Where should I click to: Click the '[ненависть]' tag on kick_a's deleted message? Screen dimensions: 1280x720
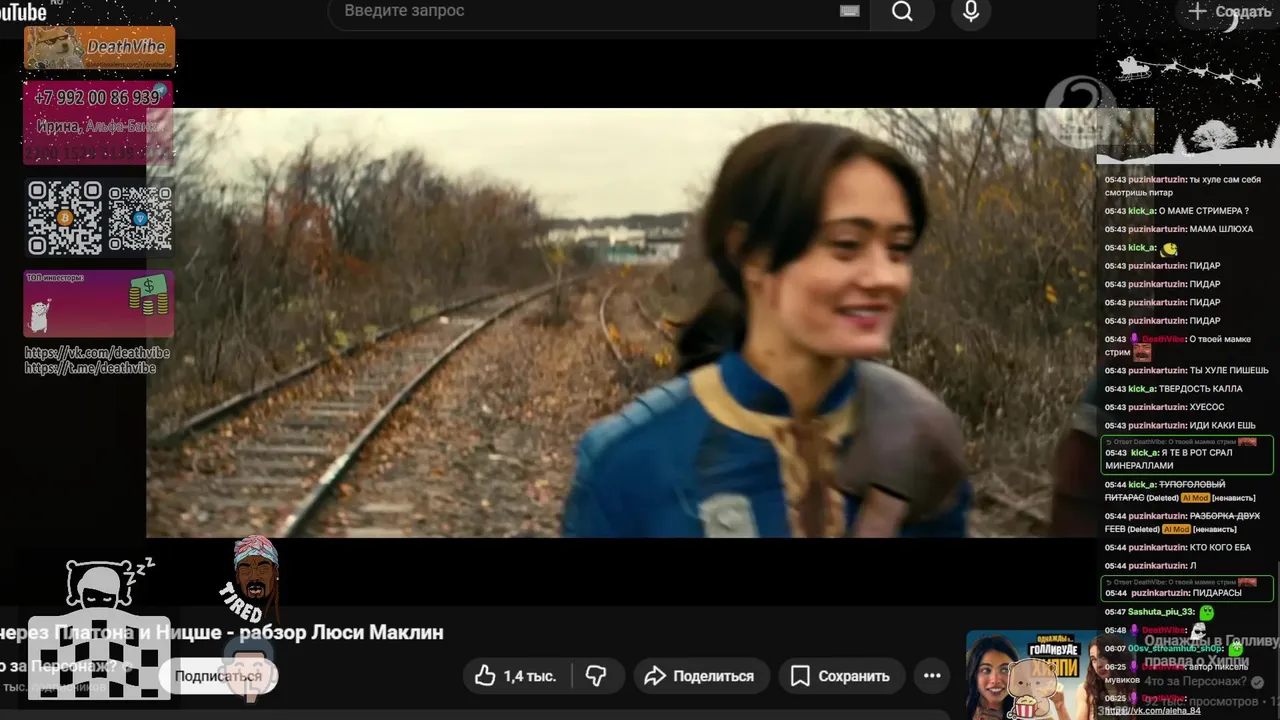(1235, 498)
